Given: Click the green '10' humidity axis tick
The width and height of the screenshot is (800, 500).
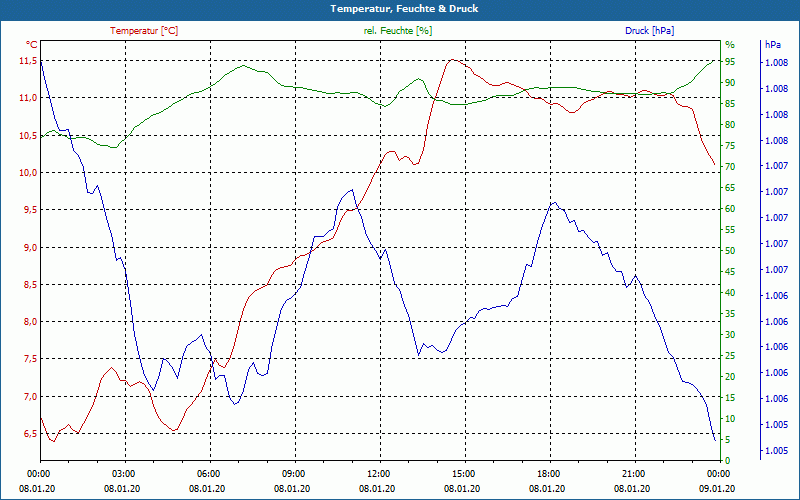Looking at the screenshot, I should (x=730, y=419).
